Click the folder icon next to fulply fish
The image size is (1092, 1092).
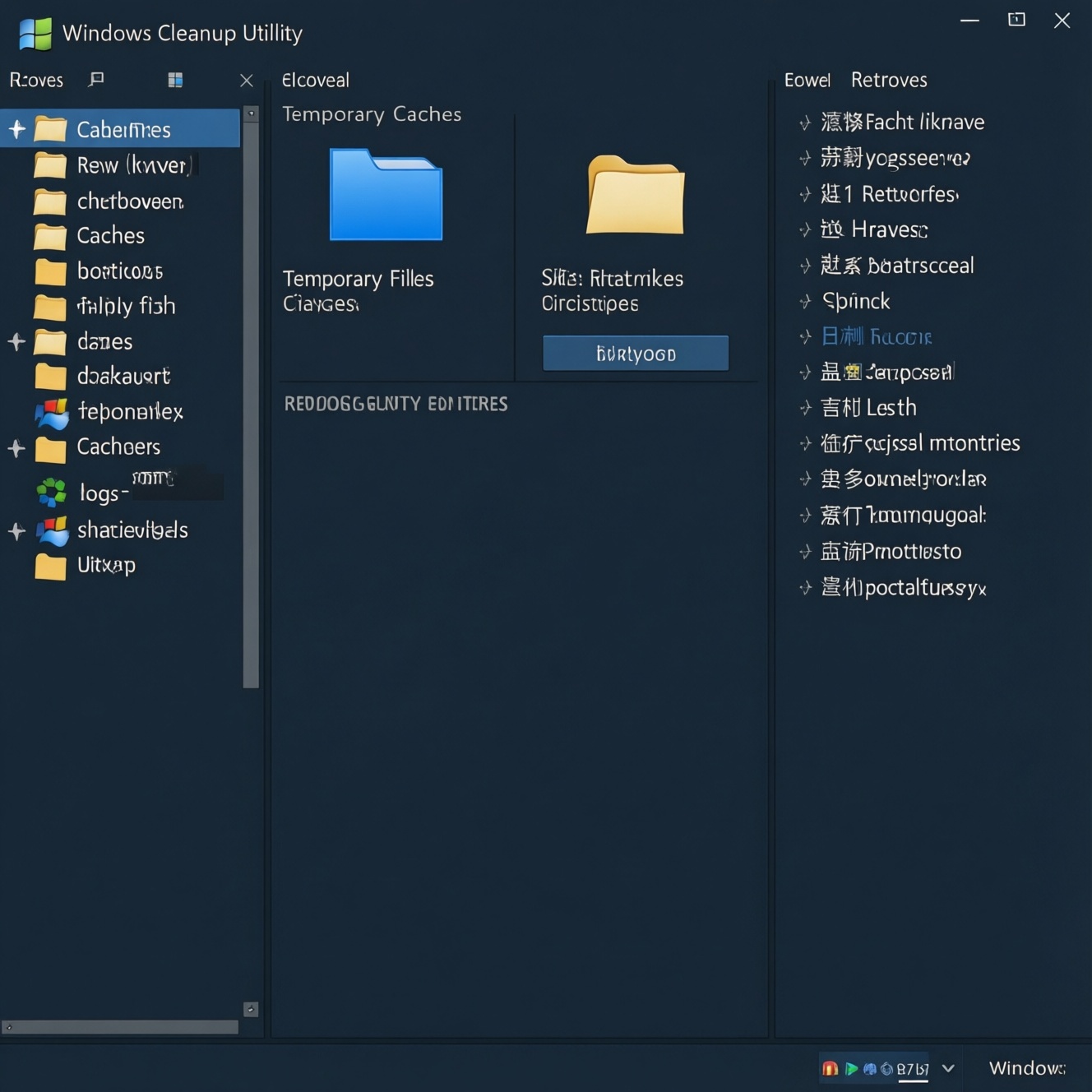(x=50, y=307)
